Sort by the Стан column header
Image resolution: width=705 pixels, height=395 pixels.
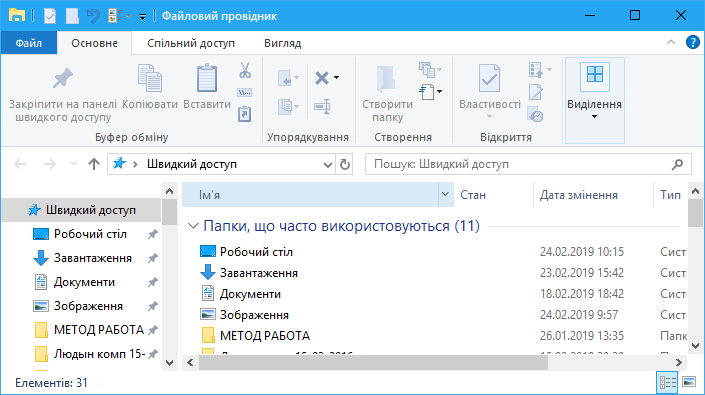(493, 195)
